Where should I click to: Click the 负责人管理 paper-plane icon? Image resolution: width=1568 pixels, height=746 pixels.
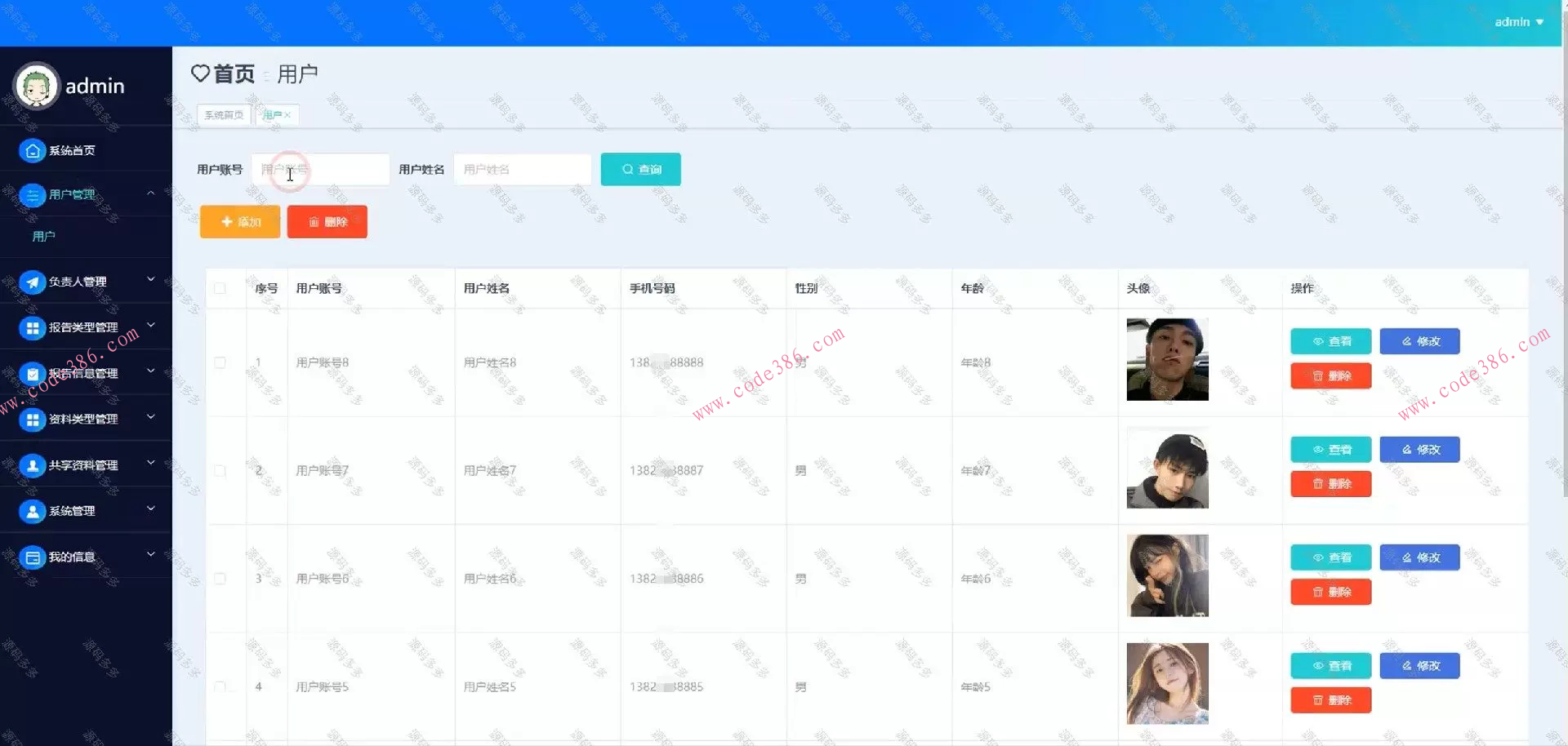tap(32, 282)
